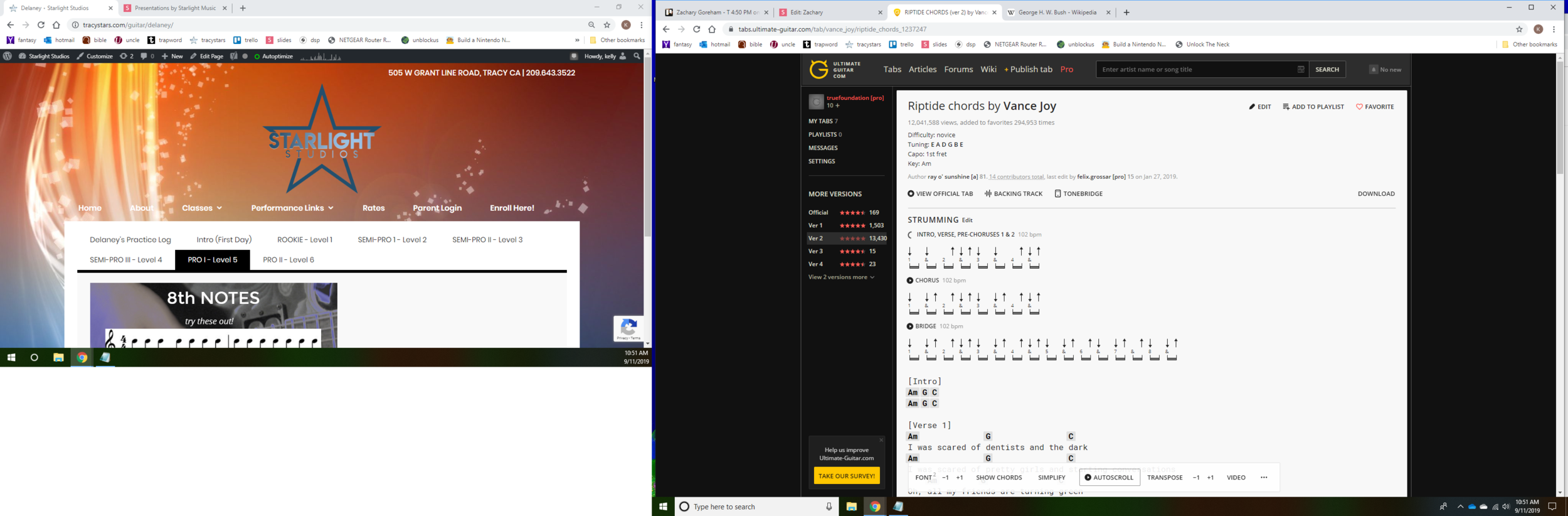Viewport: 1568px width, 516px height.
Task: Expand View 2 versions more
Action: (841, 277)
